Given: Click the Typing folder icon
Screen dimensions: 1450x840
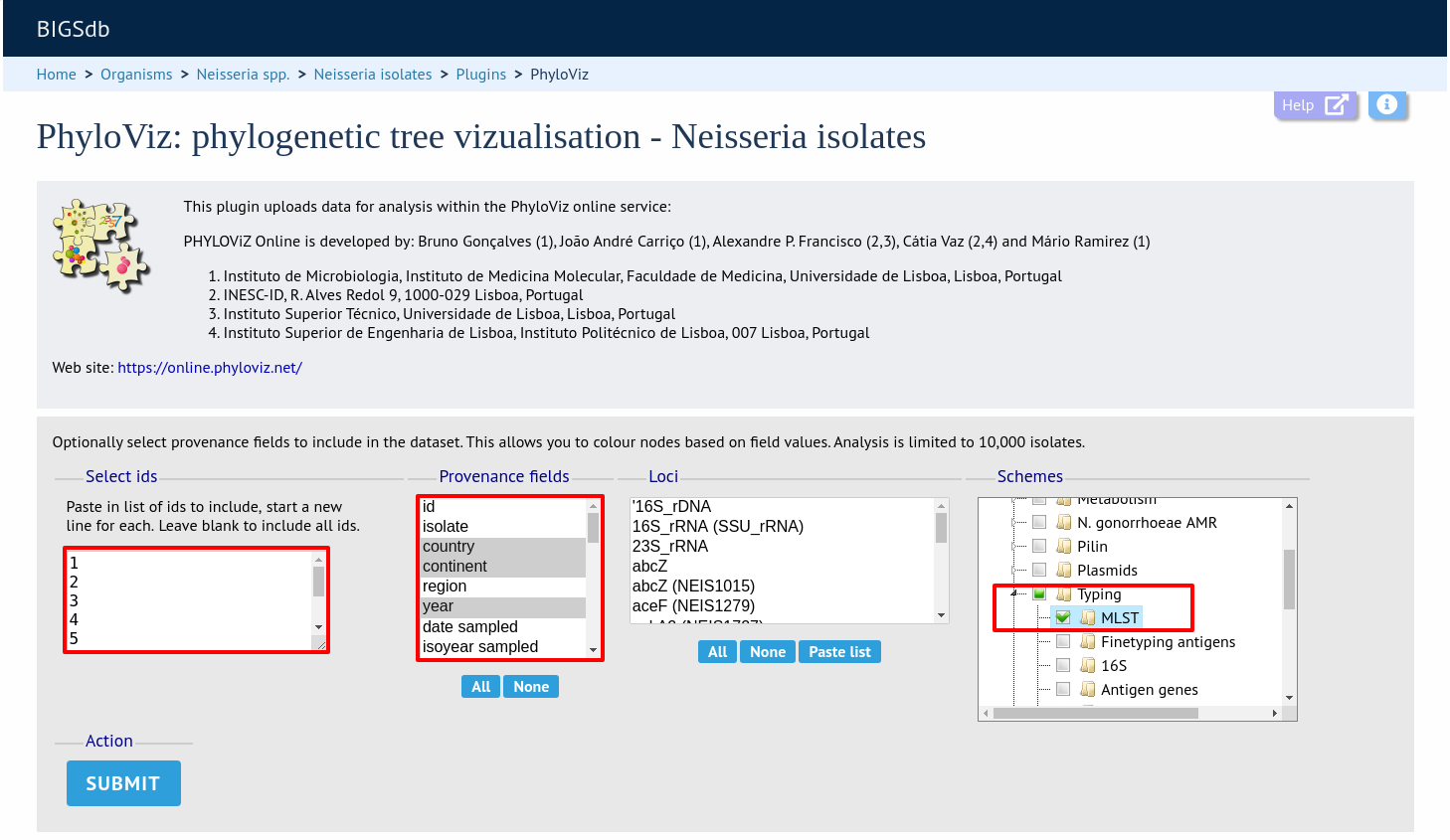Looking at the screenshot, I should (x=1064, y=594).
